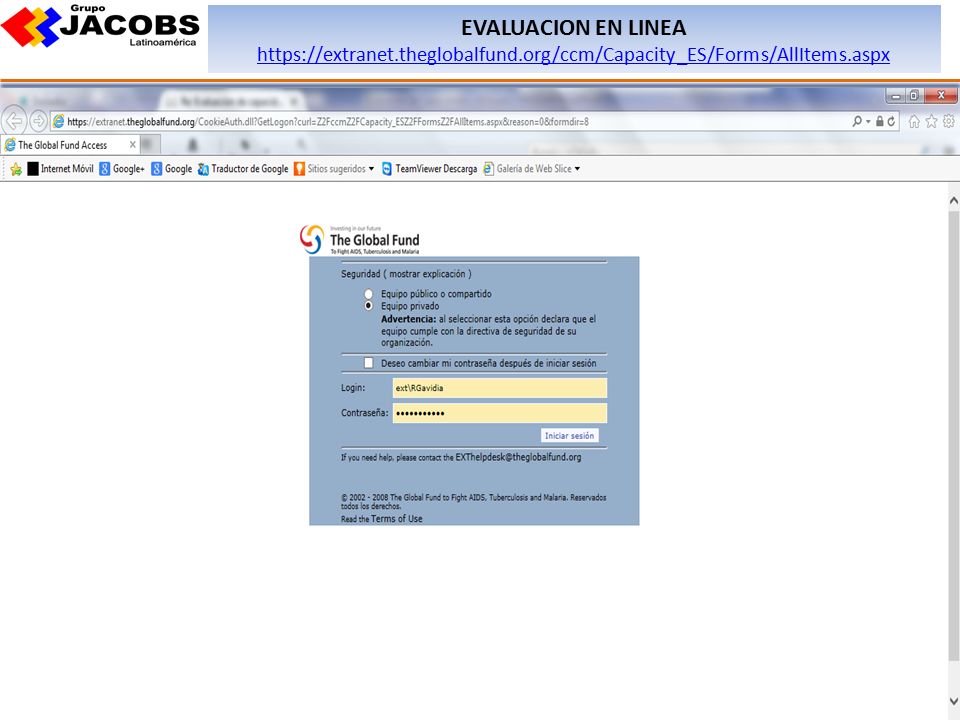The image size is (960, 720).
Task: Close the browser window
Action: (942, 96)
